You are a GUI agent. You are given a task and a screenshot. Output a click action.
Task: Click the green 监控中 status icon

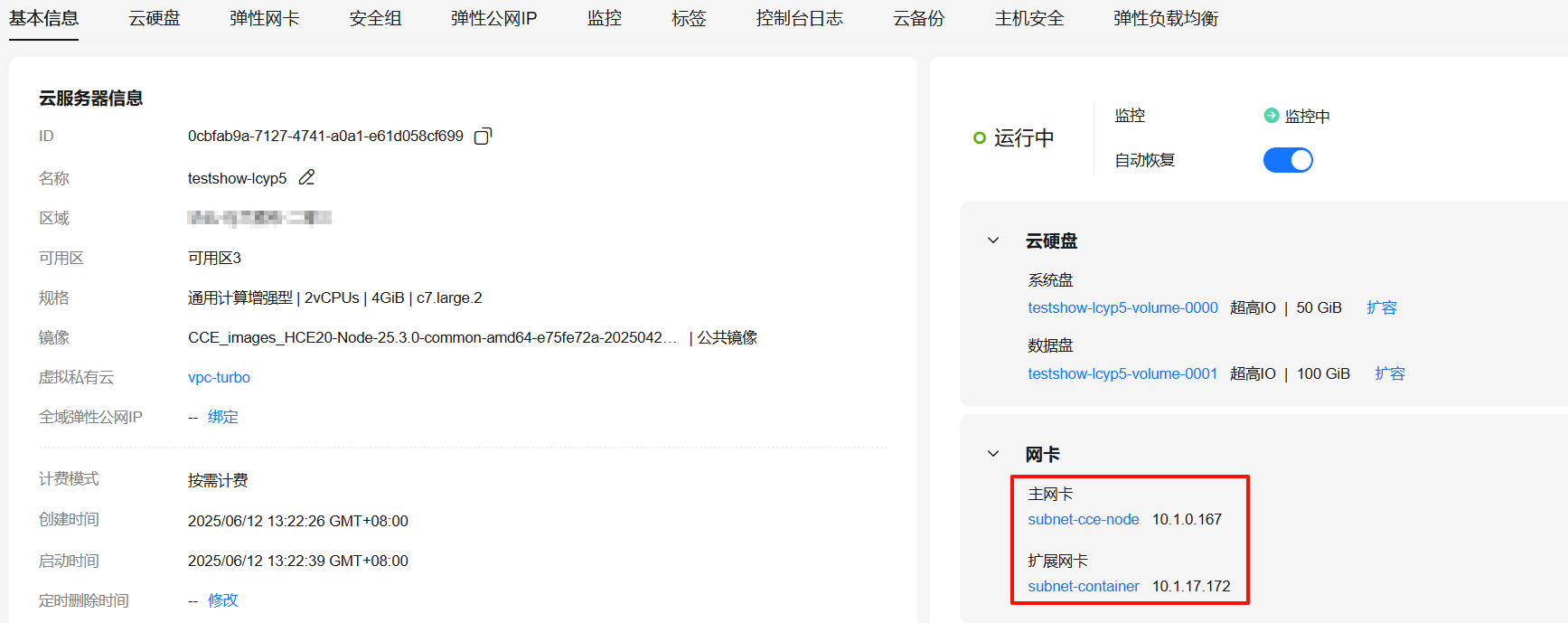(x=1272, y=115)
